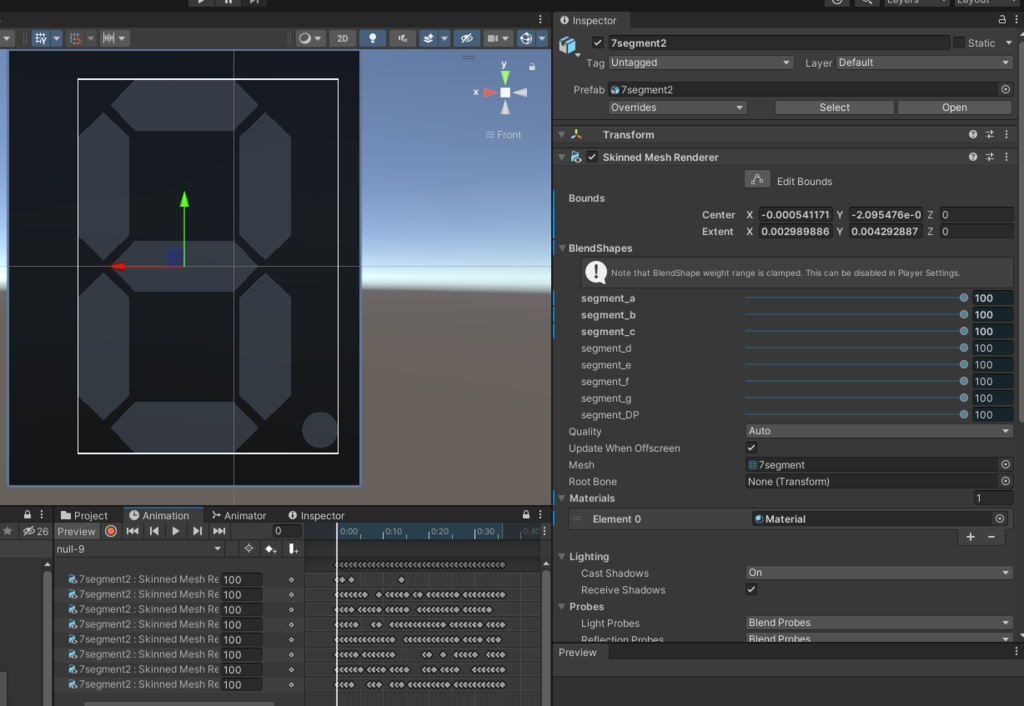Switch to the lower Inspector tab
Image resolution: width=1024 pixels, height=706 pixels.
[x=316, y=515]
